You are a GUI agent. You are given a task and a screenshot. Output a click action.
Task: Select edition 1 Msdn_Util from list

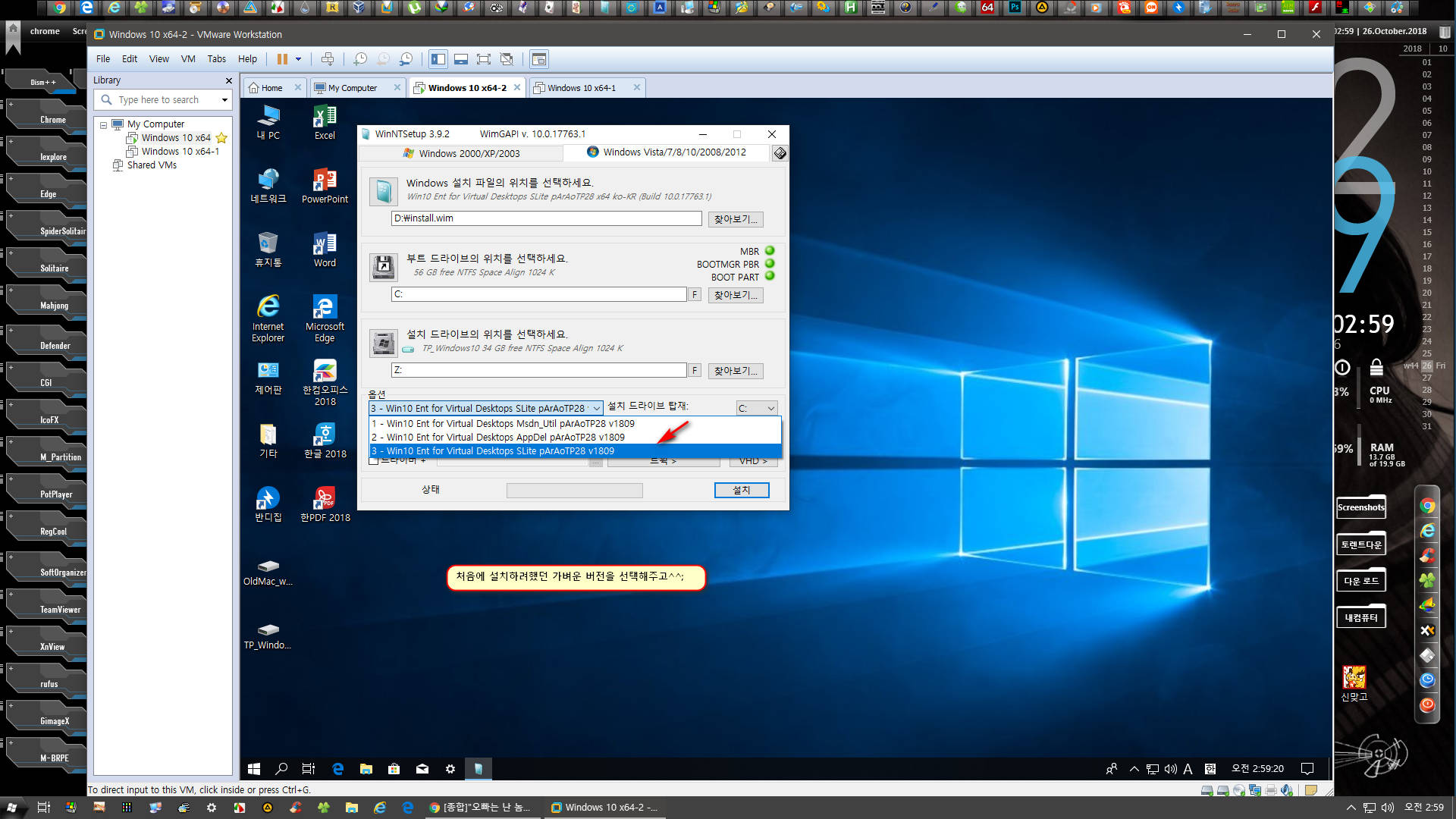pyautogui.click(x=575, y=424)
